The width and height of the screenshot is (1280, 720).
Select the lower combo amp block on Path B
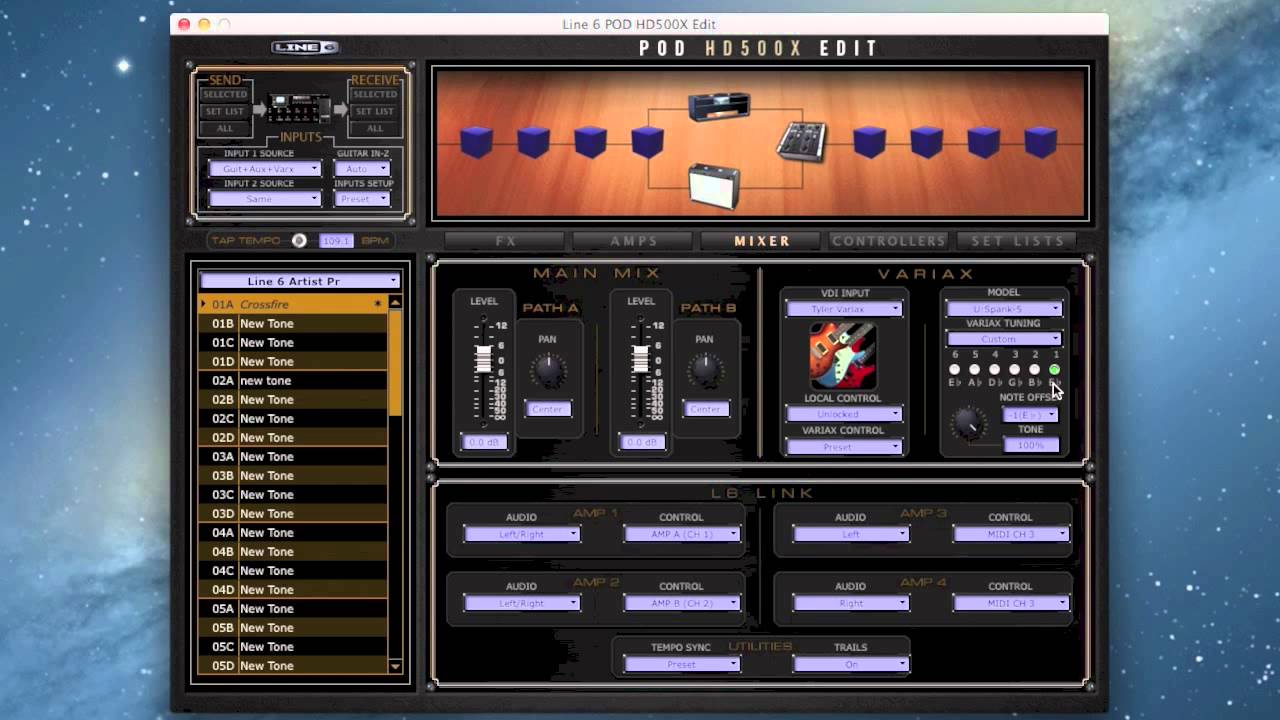(714, 186)
